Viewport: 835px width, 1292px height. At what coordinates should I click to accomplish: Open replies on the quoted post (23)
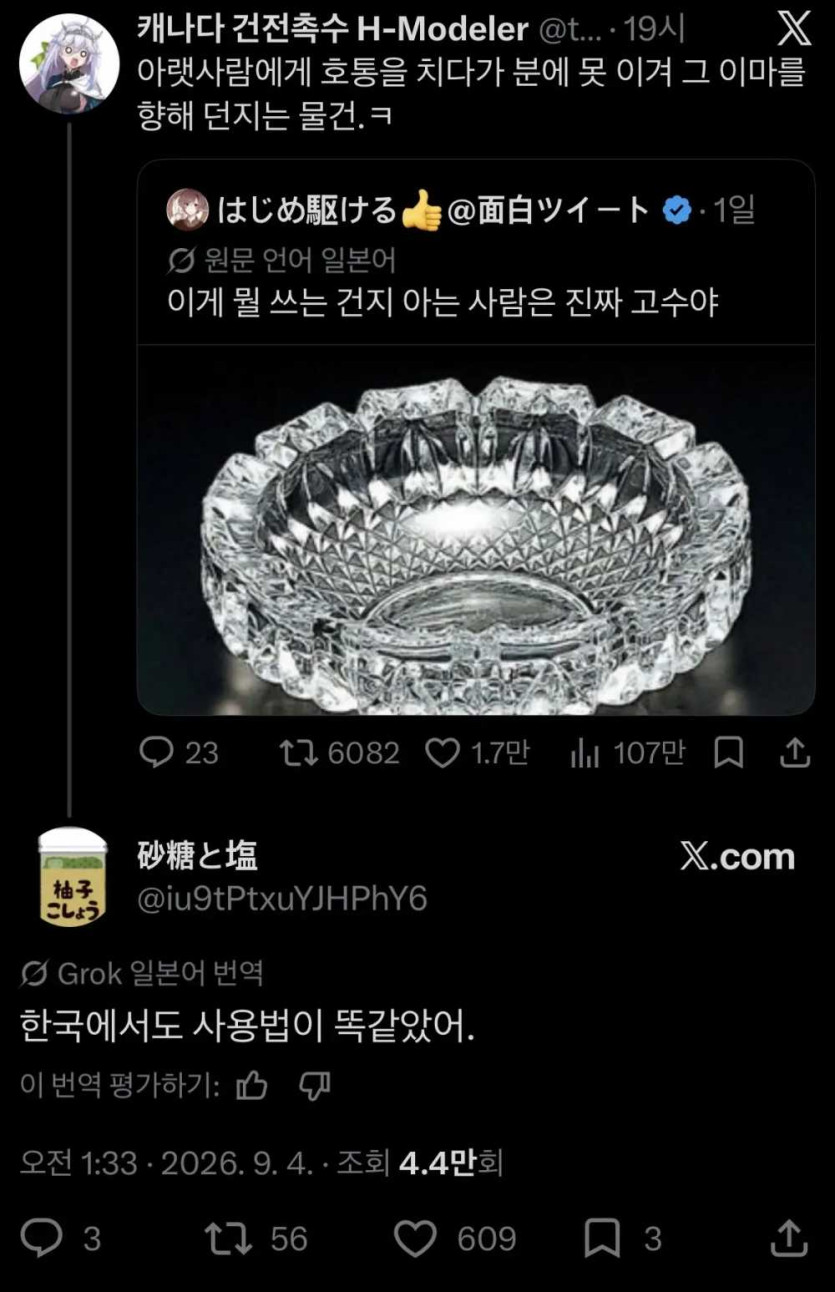179,753
